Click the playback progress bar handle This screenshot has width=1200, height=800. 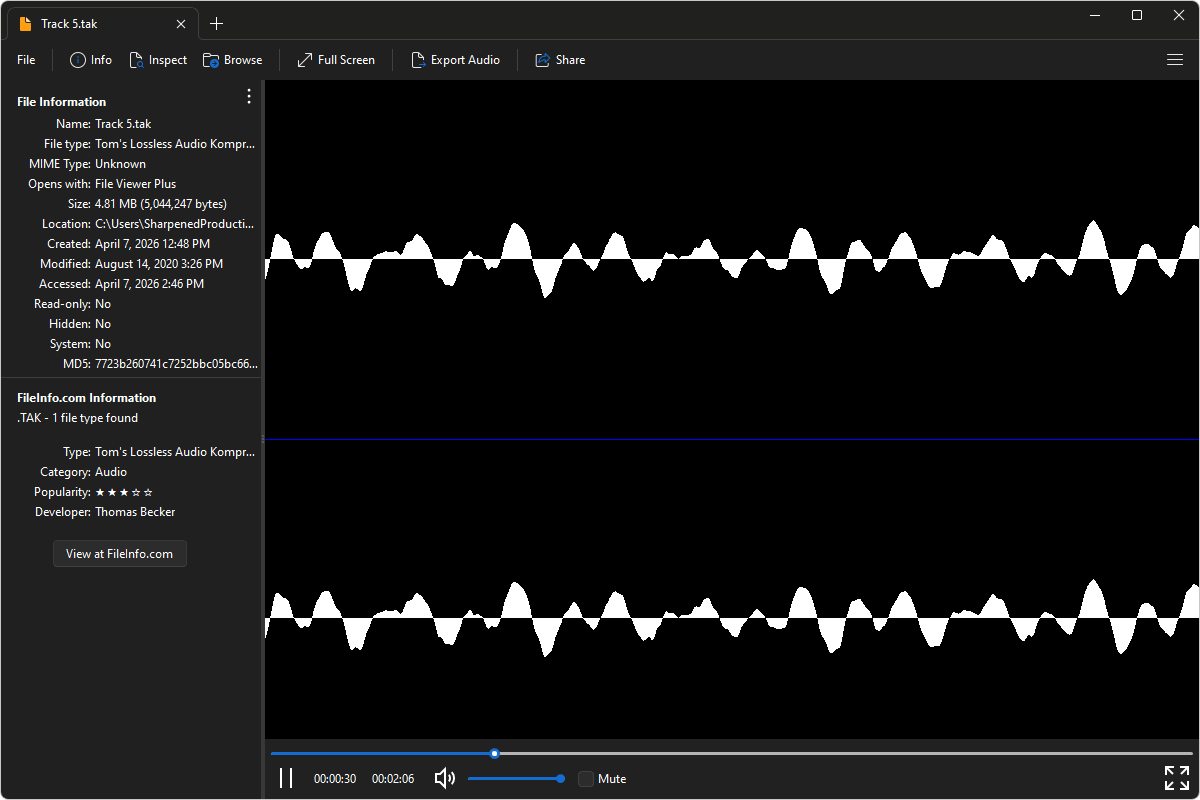(x=494, y=753)
